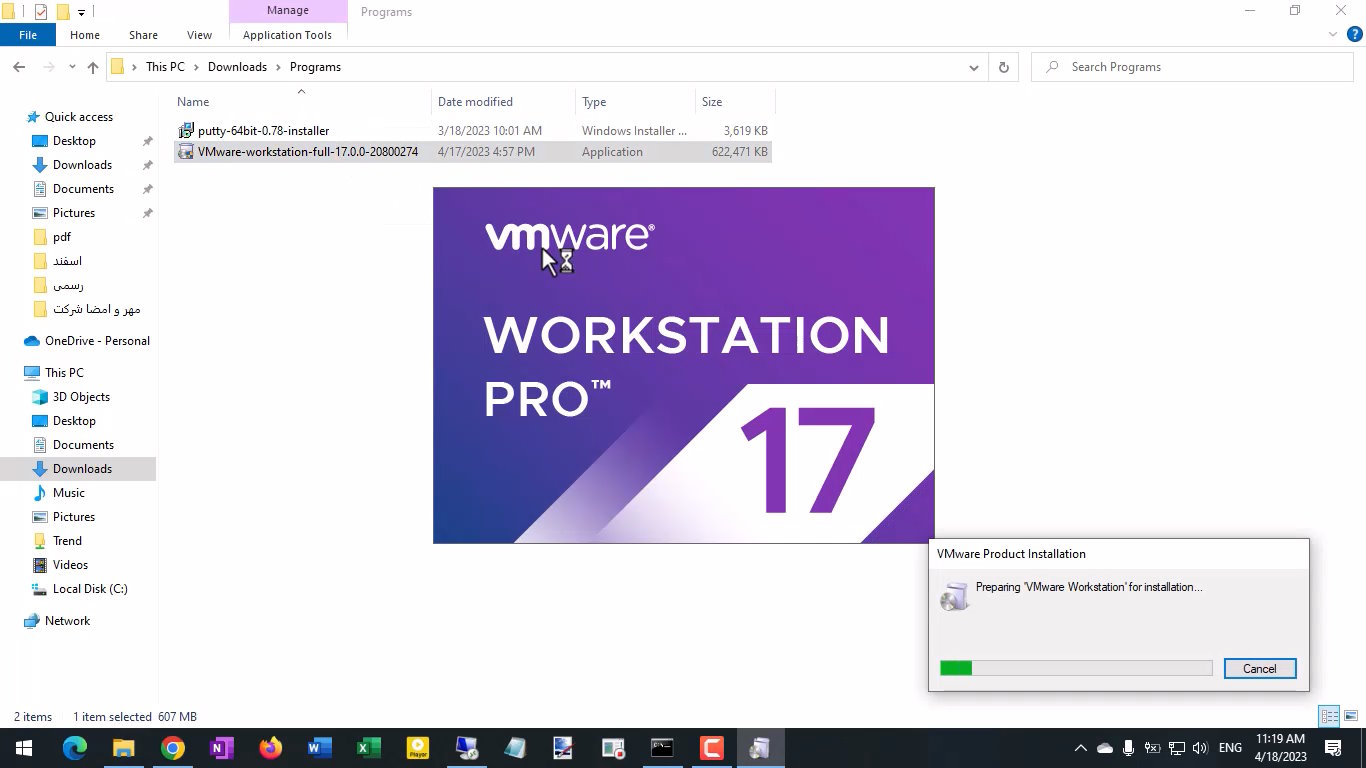Go back with the Back arrow
This screenshot has height=768, width=1366.
tap(19, 67)
